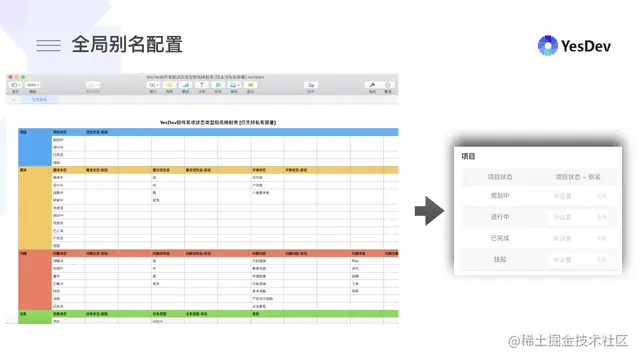Click the Chart icon in Numbers toolbar

coord(185,85)
